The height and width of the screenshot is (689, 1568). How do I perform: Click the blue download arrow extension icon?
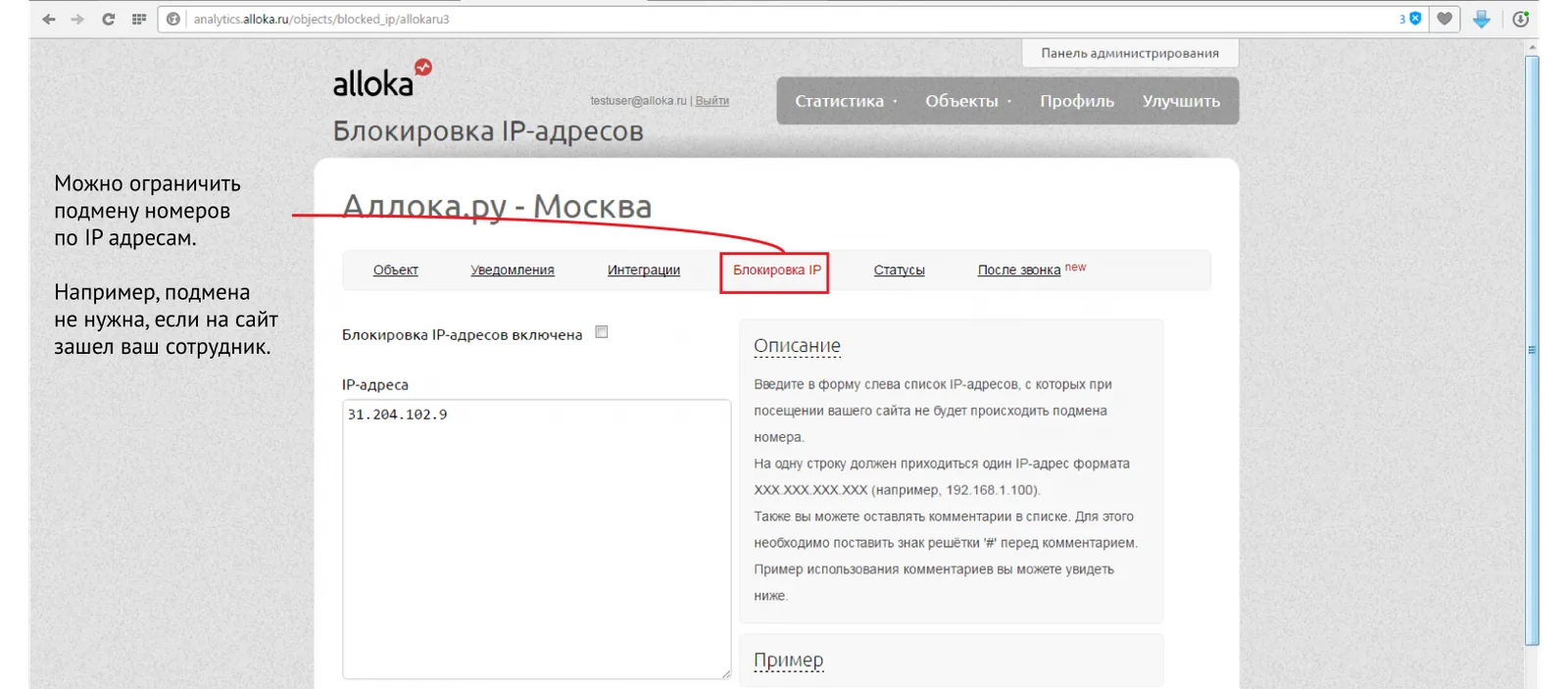(1482, 19)
